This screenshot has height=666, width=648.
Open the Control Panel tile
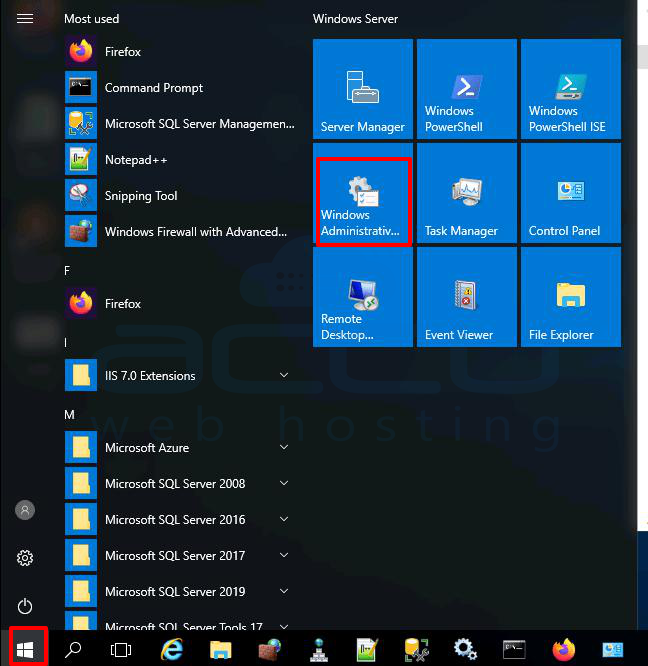[571, 193]
